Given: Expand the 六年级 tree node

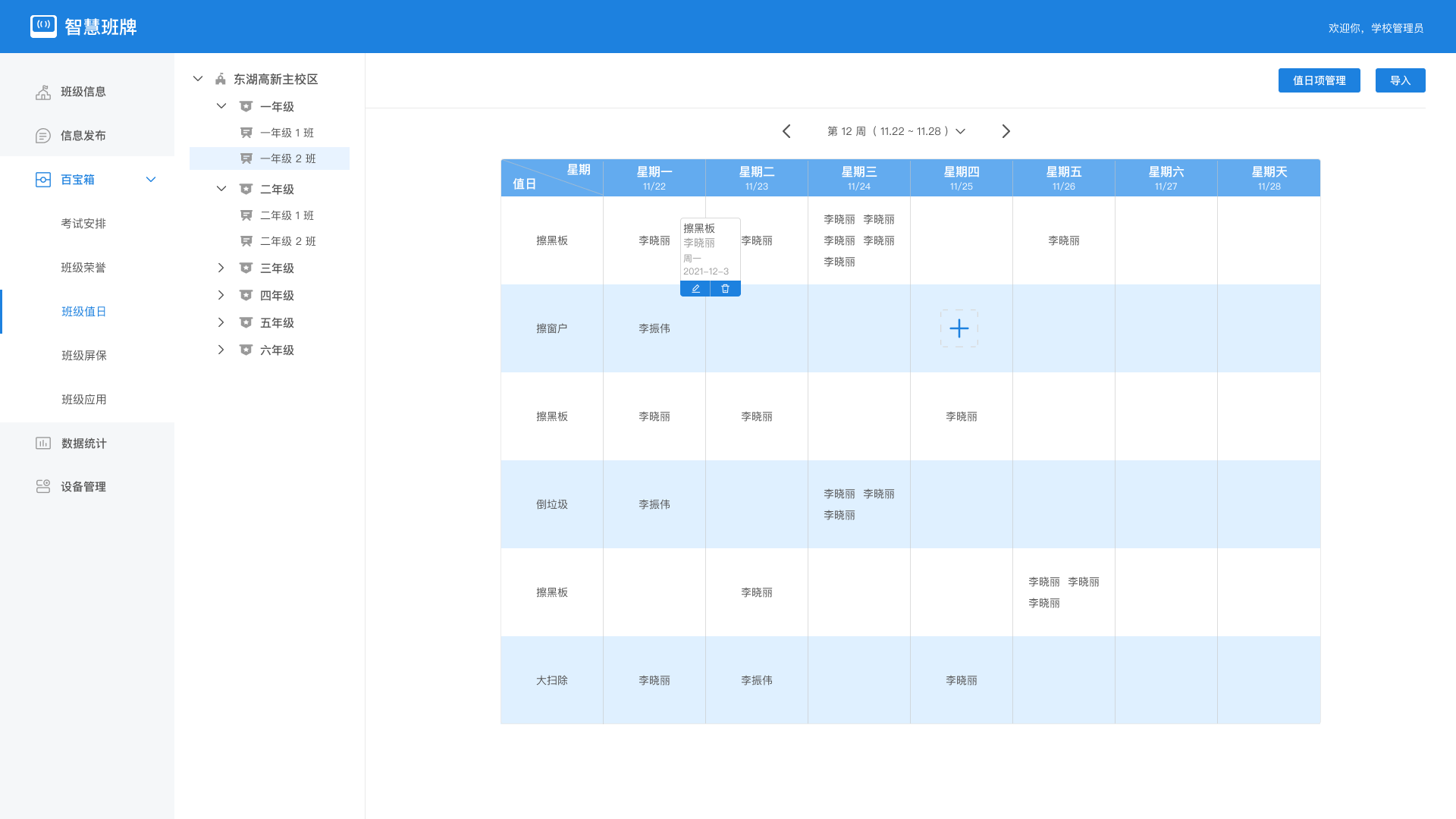Looking at the screenshot, I should point(221,350).
